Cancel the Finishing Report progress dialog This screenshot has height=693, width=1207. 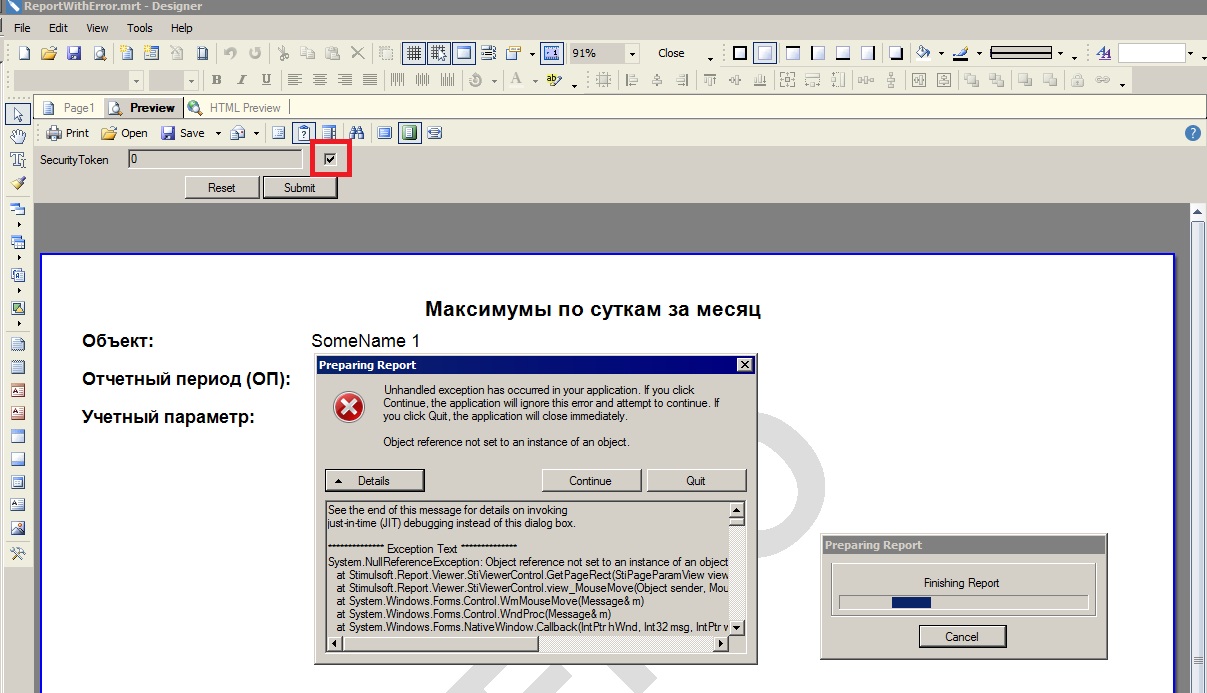[x=962, y=637]
